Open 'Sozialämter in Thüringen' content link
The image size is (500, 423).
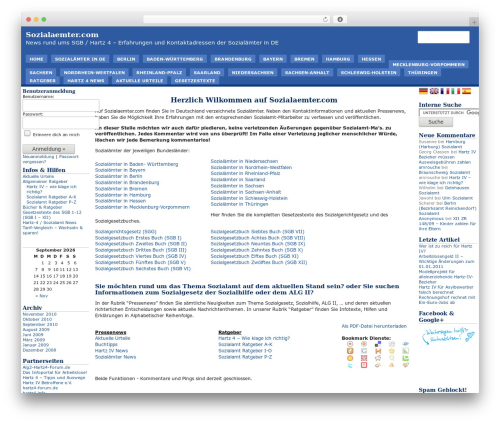(x=239, y=204)
